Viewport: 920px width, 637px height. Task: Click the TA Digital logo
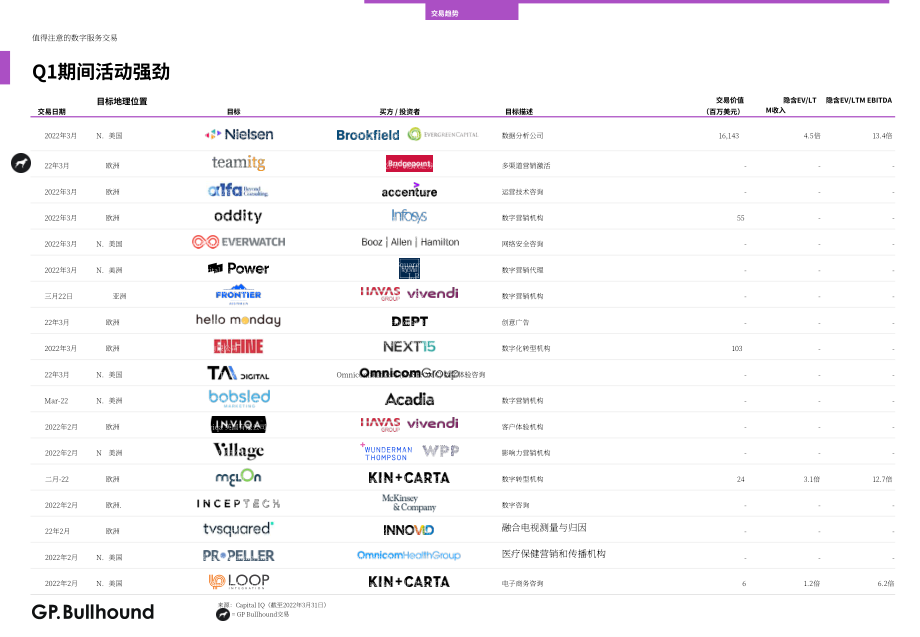click(238, 373)
